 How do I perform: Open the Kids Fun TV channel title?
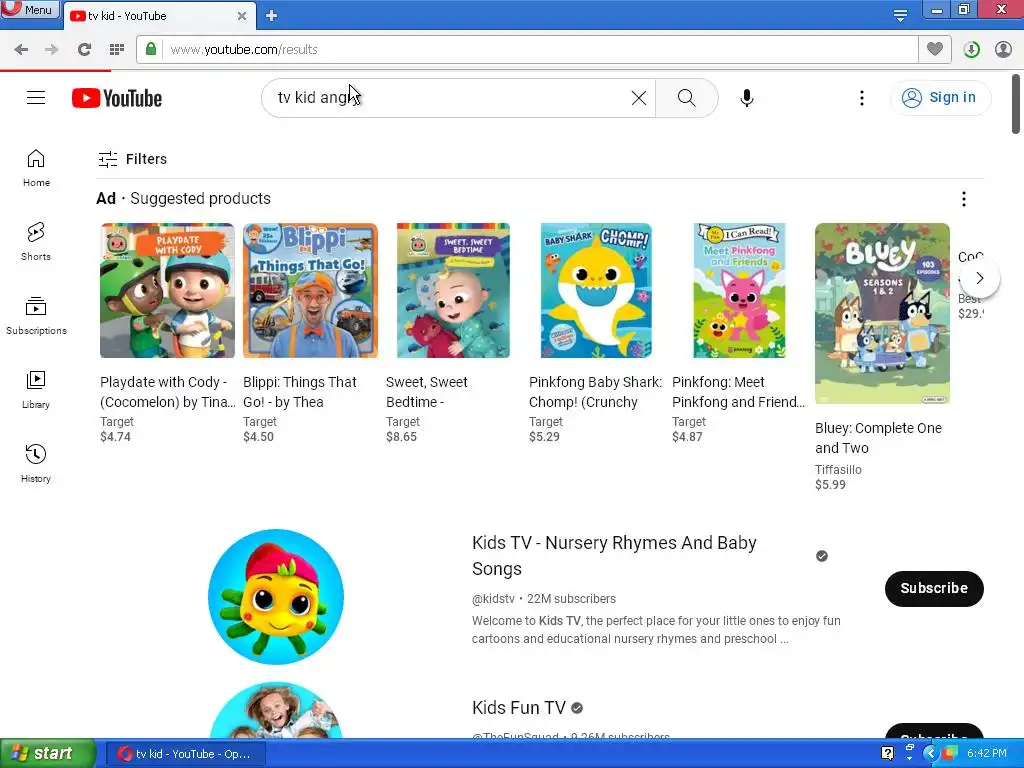coord(519,708)
